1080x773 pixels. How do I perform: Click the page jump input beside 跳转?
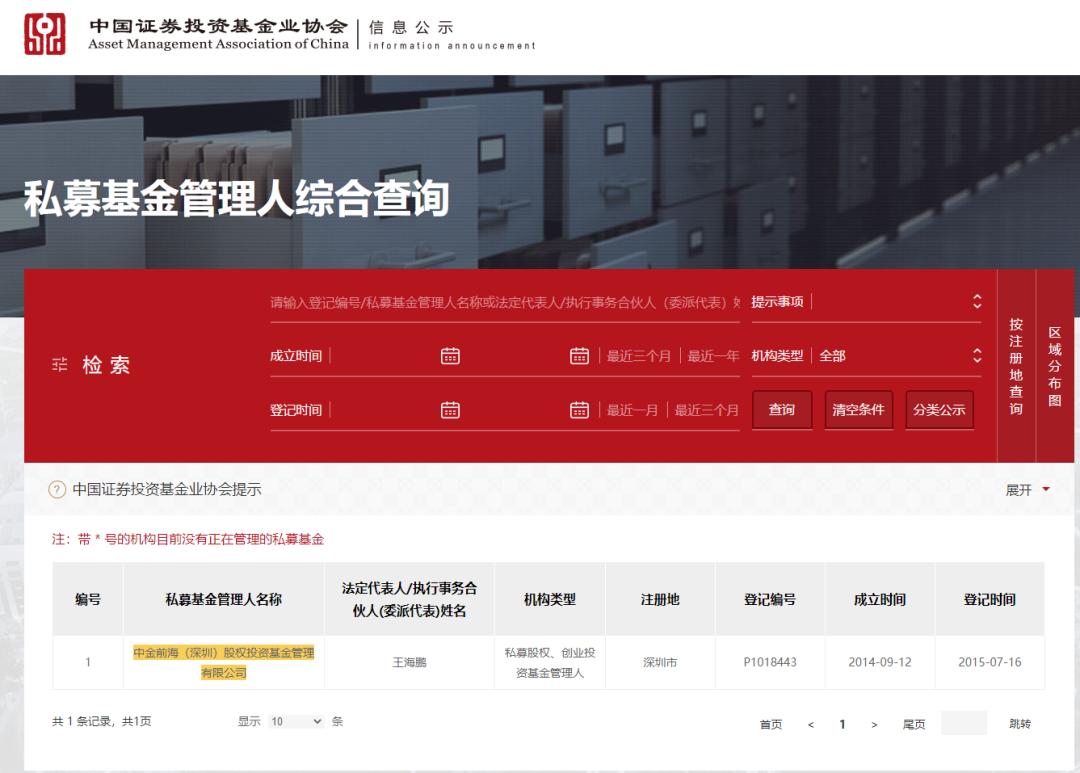tap(963, 722)
